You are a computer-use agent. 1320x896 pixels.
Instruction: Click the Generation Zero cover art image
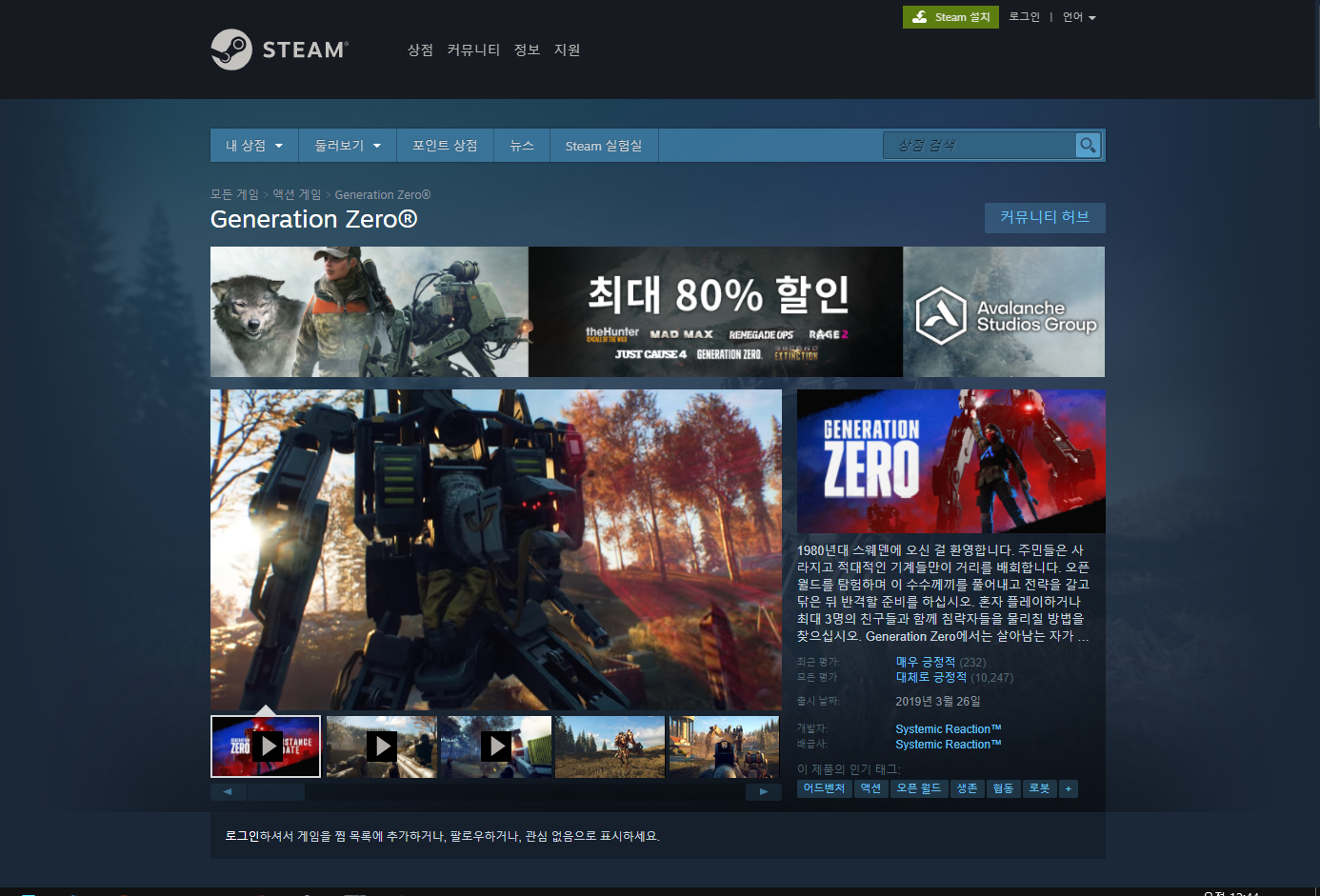coord(951,461)
